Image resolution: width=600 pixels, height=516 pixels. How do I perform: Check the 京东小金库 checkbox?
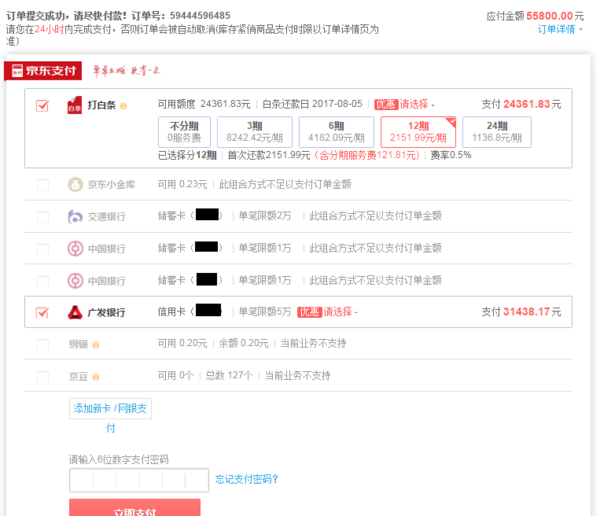(x=42, y=185)
